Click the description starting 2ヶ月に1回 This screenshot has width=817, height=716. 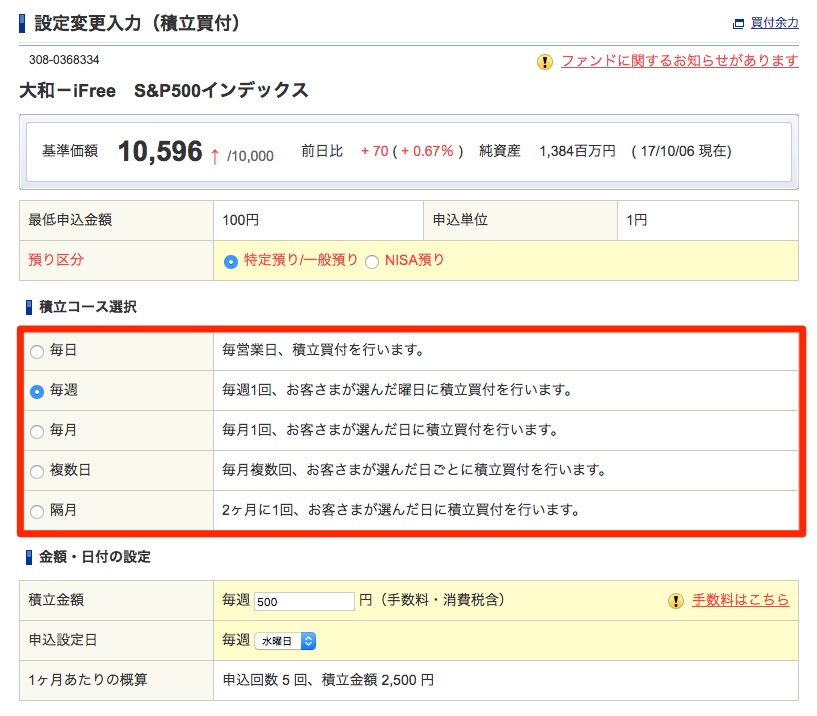[x=401, y=510]
